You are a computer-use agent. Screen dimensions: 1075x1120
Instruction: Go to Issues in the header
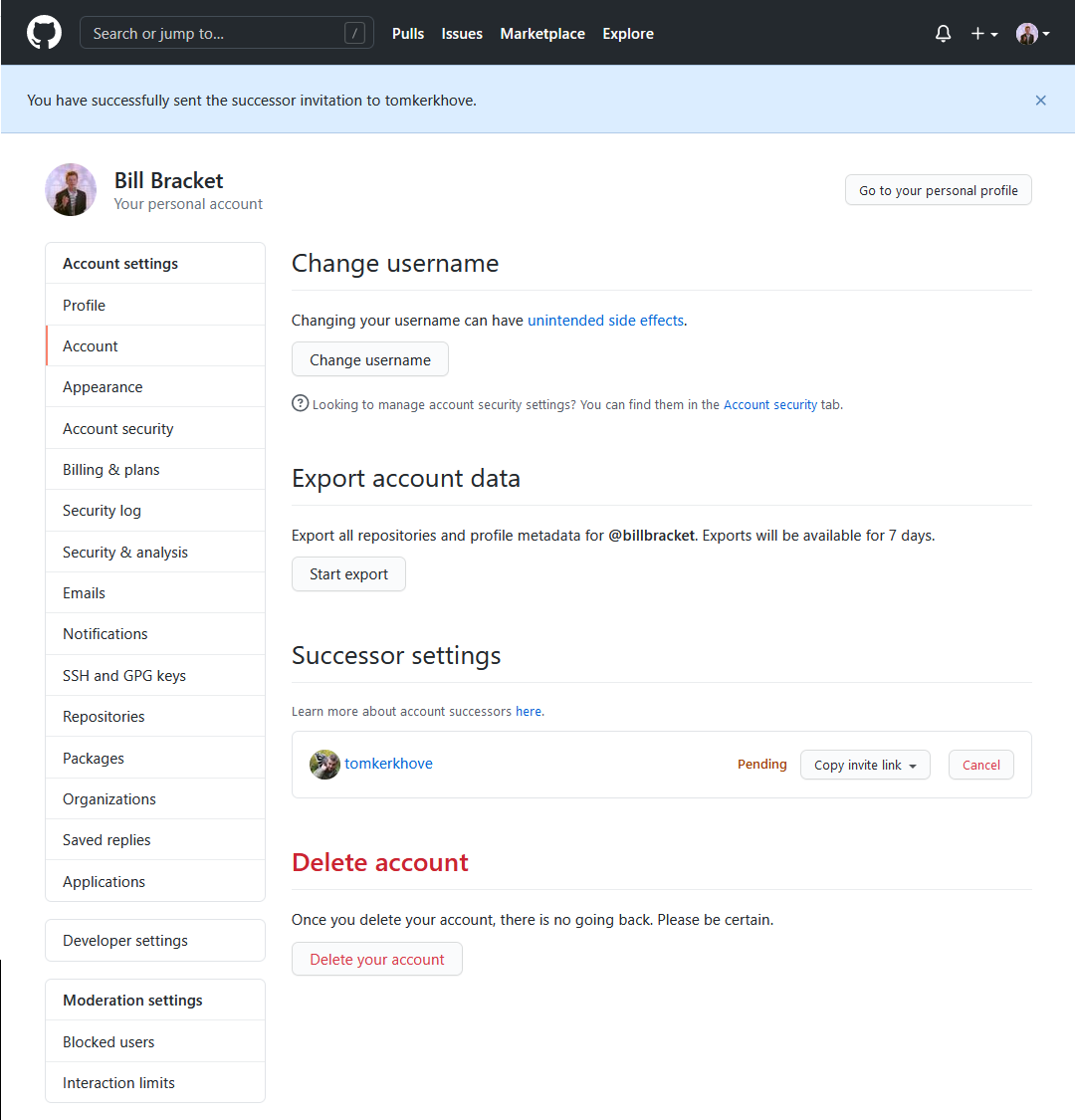point(462,34)
